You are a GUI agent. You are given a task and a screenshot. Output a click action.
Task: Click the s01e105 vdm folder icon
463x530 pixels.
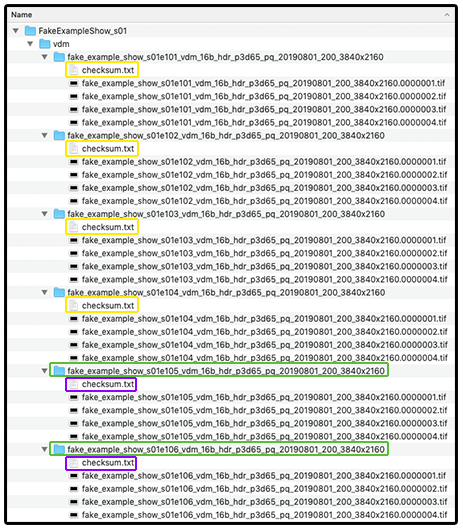pyautogui.click(x=59, y=371)
